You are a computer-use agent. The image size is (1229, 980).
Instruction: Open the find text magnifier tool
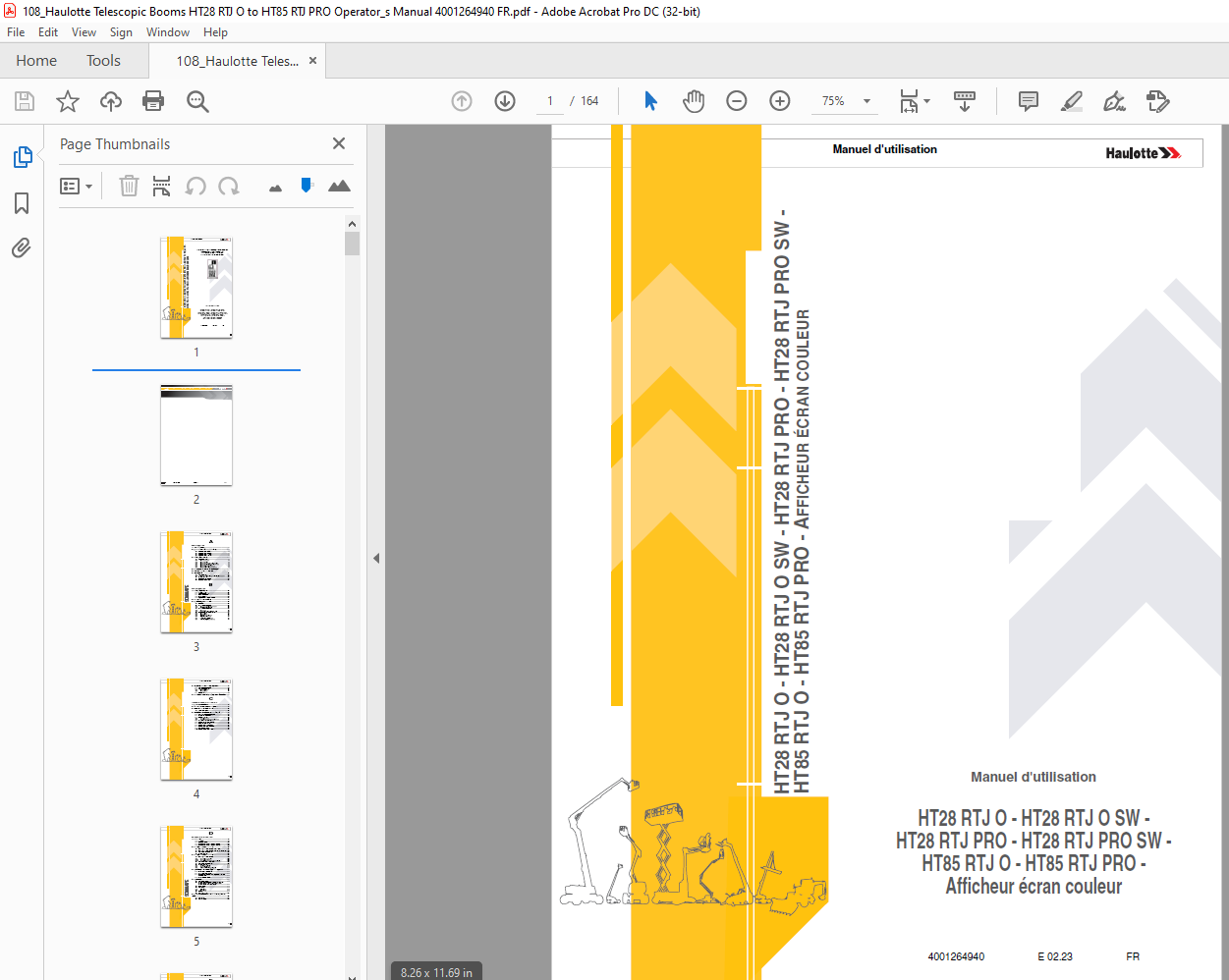[x=197, y=101]
